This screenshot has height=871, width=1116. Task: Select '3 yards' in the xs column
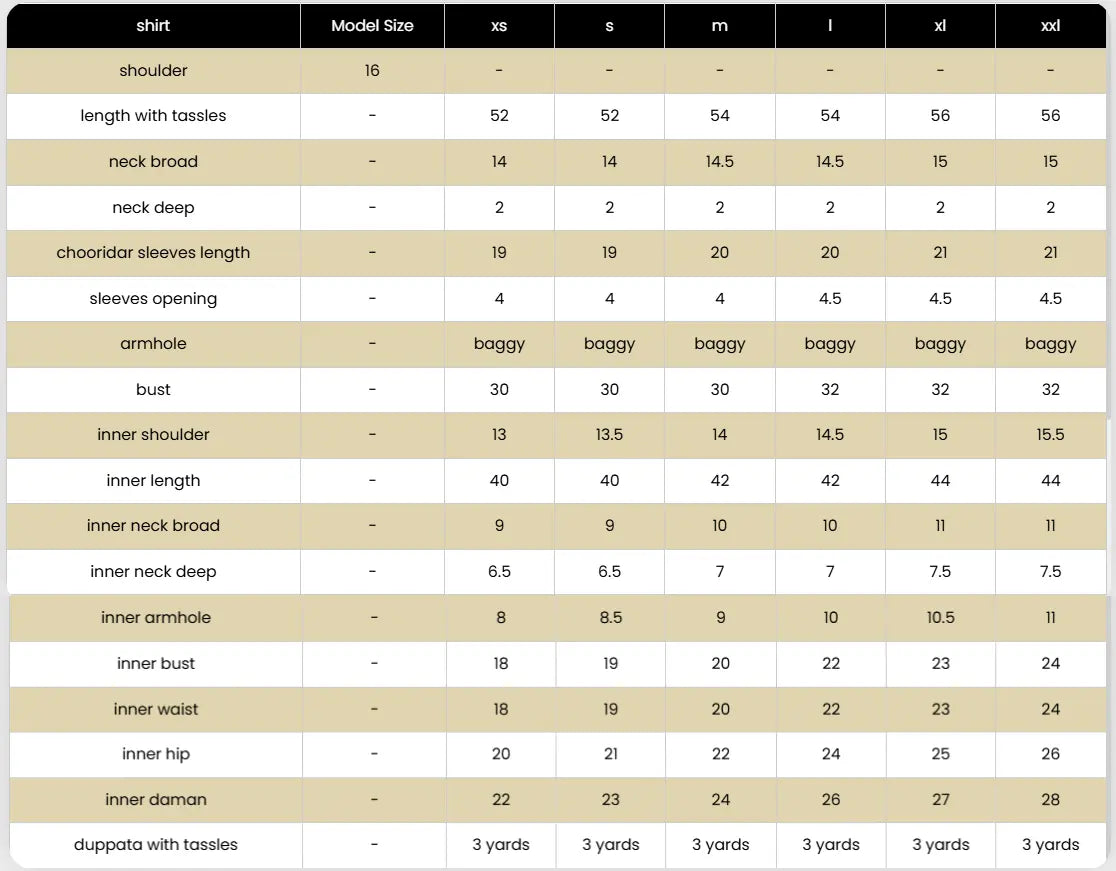click(501, 845)
